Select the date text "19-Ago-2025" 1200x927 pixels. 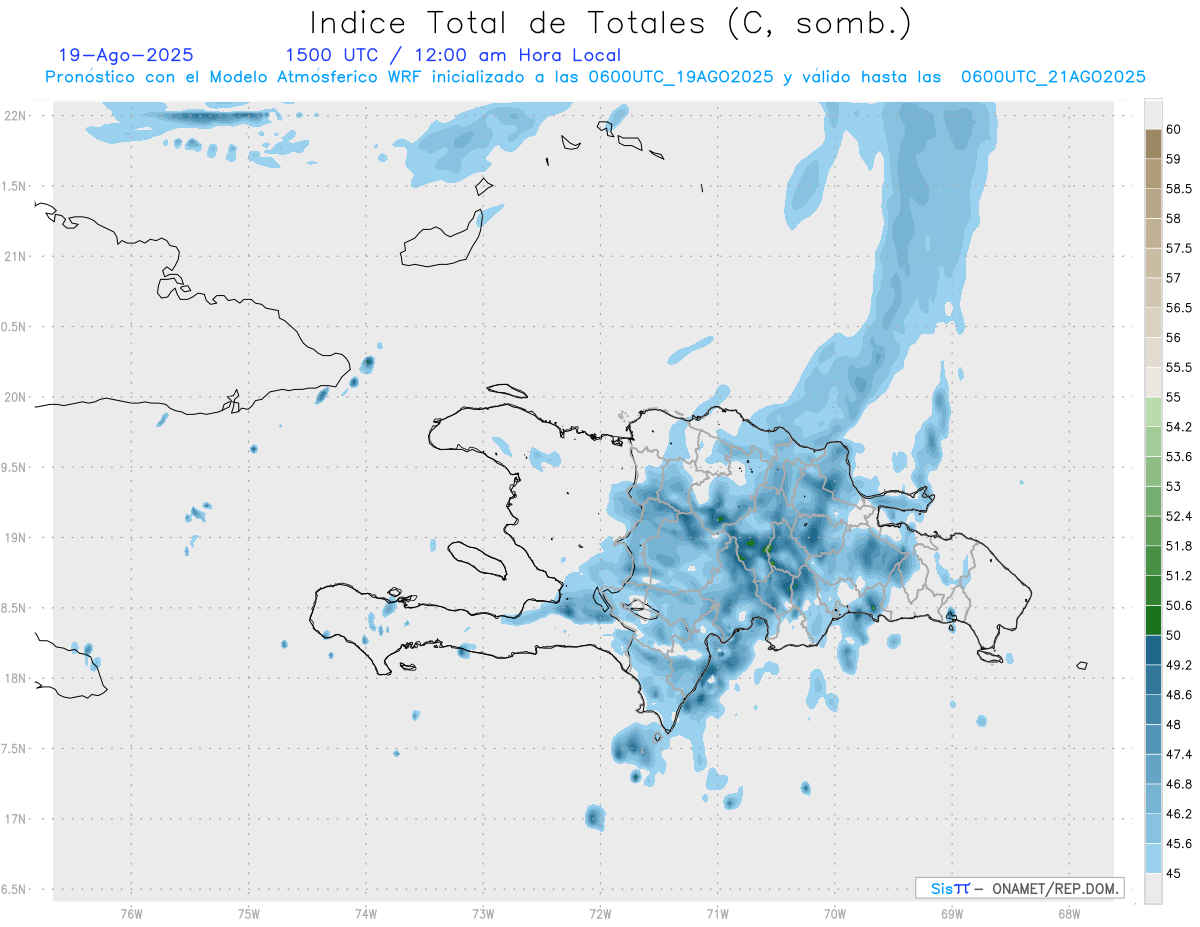126,56
